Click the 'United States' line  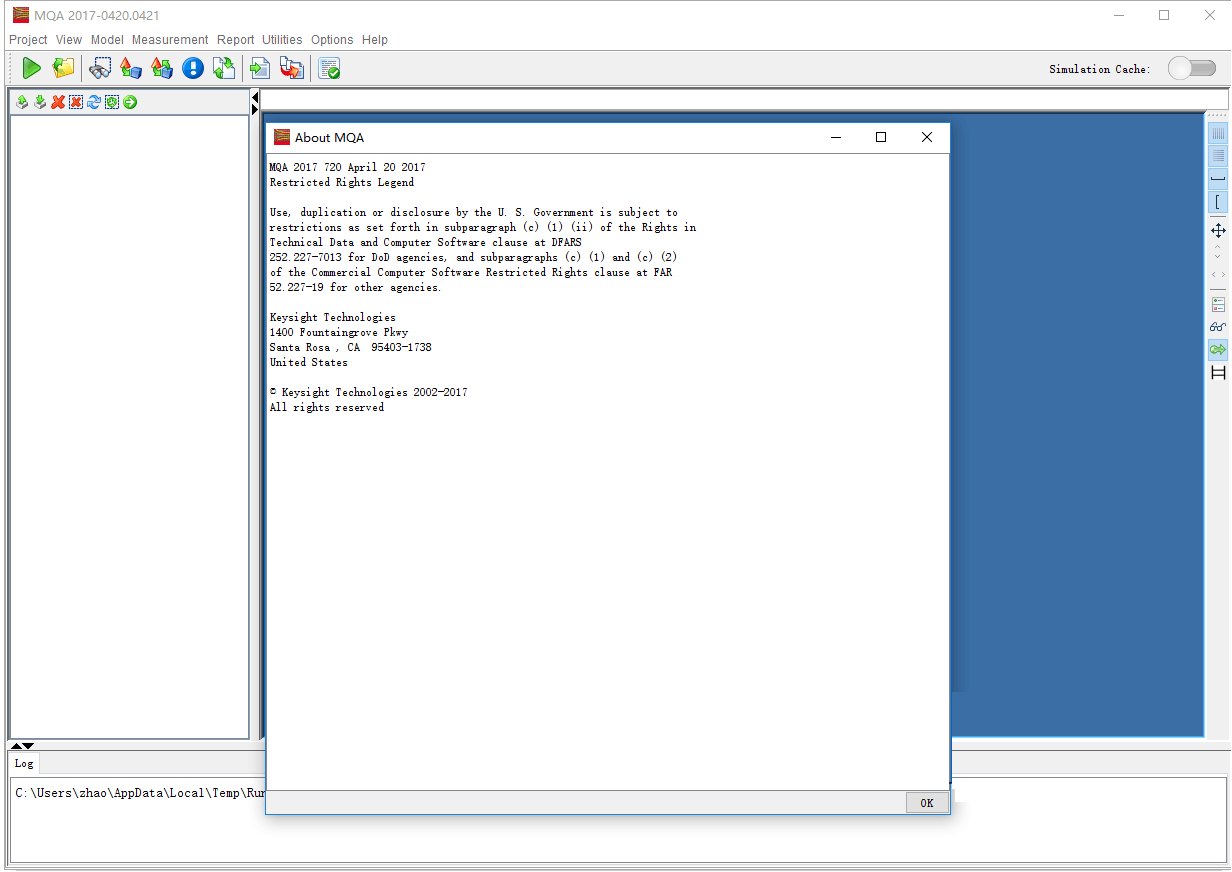click(309, 363)
